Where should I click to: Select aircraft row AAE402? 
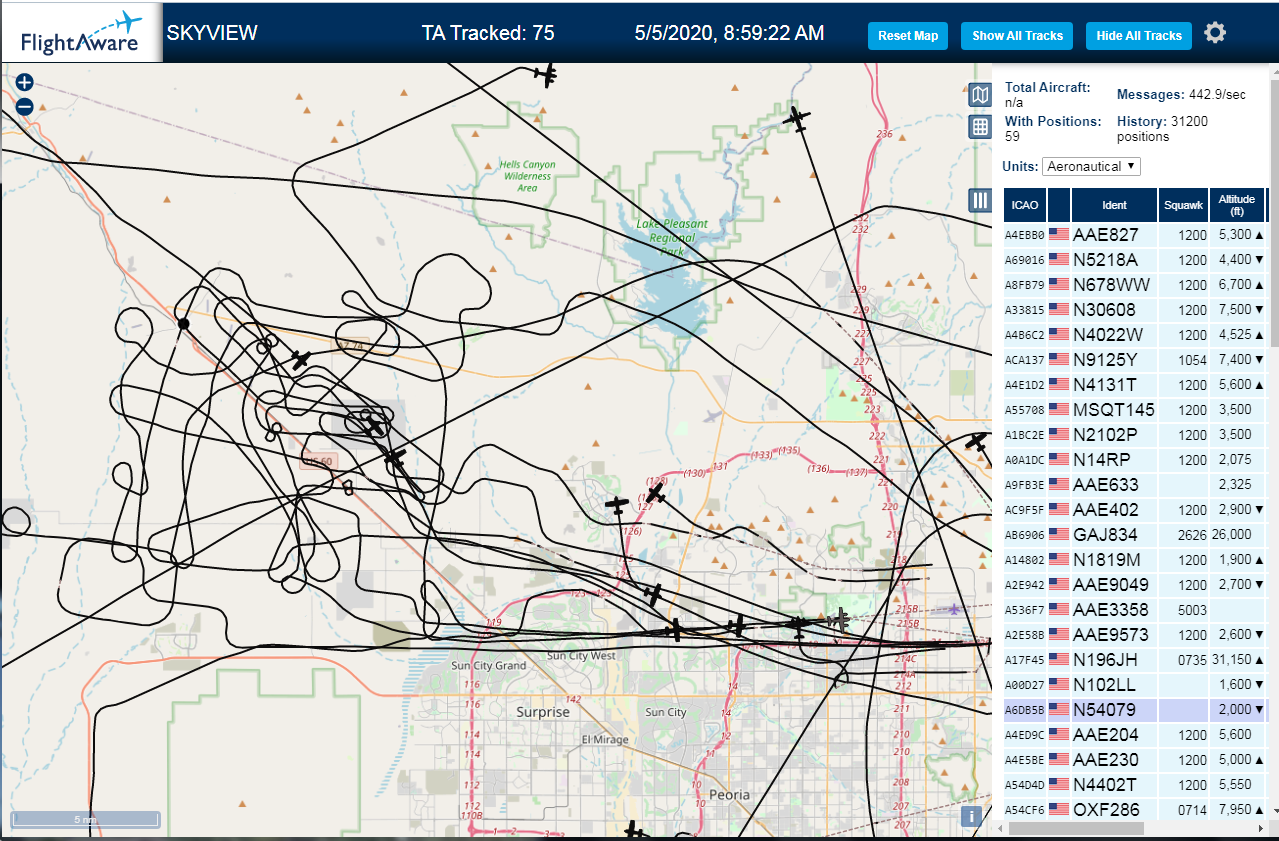(x=1135, y=510)
